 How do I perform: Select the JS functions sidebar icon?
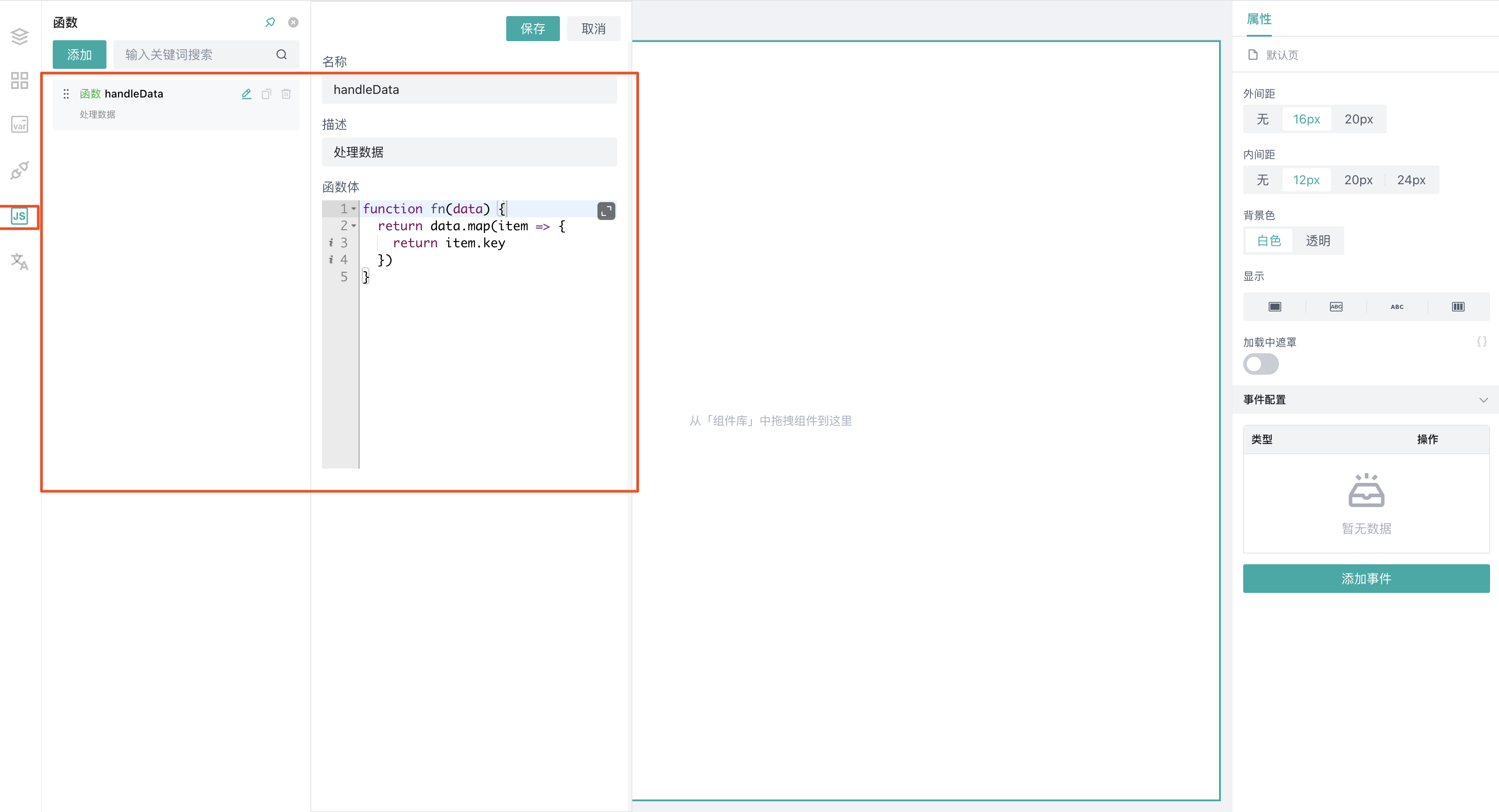tap(19, 216)
